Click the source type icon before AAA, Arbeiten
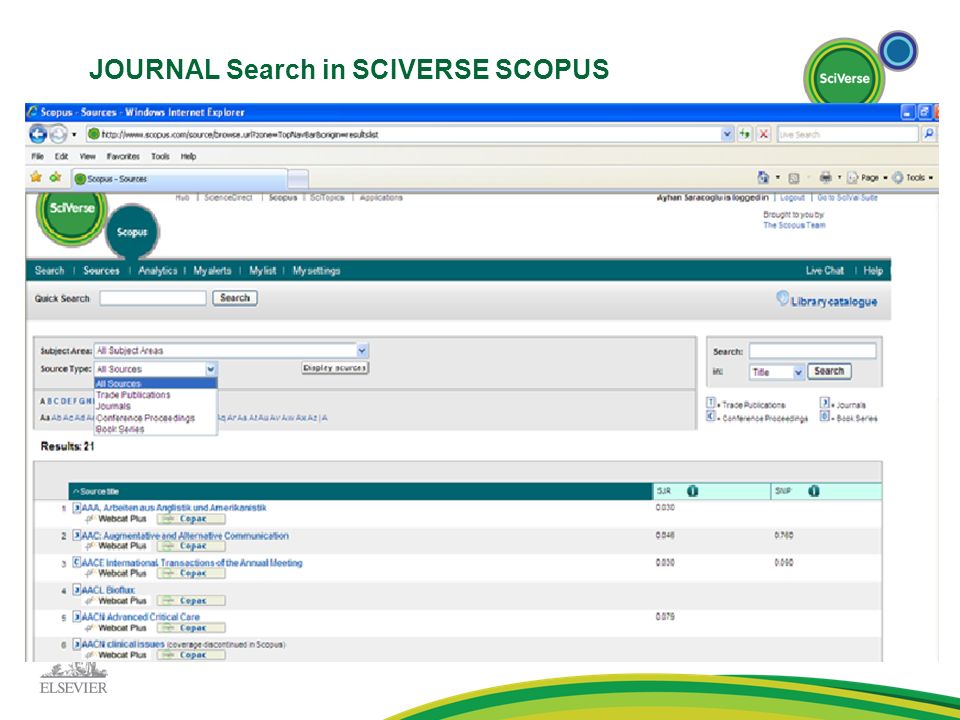960x720 pixels. [x=77, y=508]
